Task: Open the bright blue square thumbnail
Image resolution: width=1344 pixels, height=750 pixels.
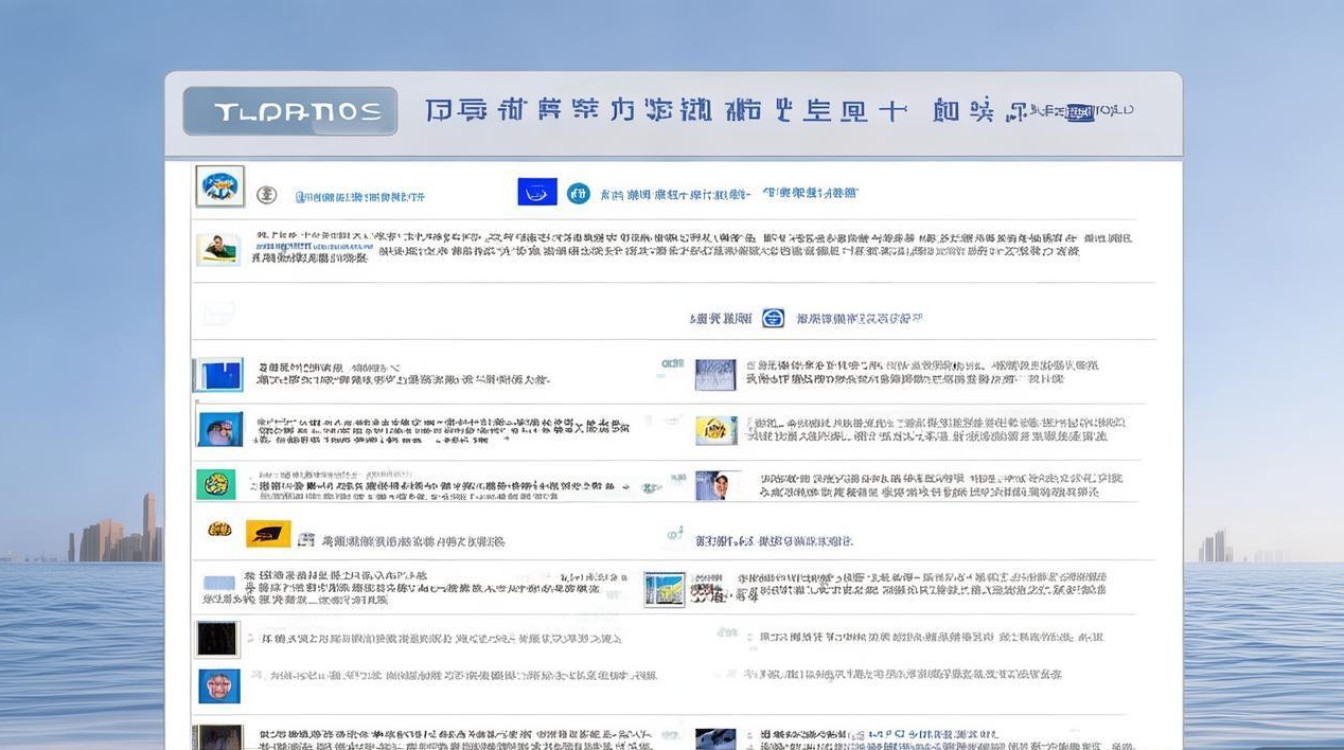Action: coord(218,375)
